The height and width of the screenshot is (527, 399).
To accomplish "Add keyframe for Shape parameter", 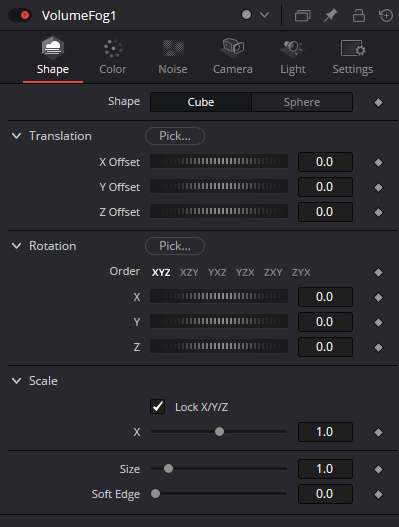I will tap(378, 103).
